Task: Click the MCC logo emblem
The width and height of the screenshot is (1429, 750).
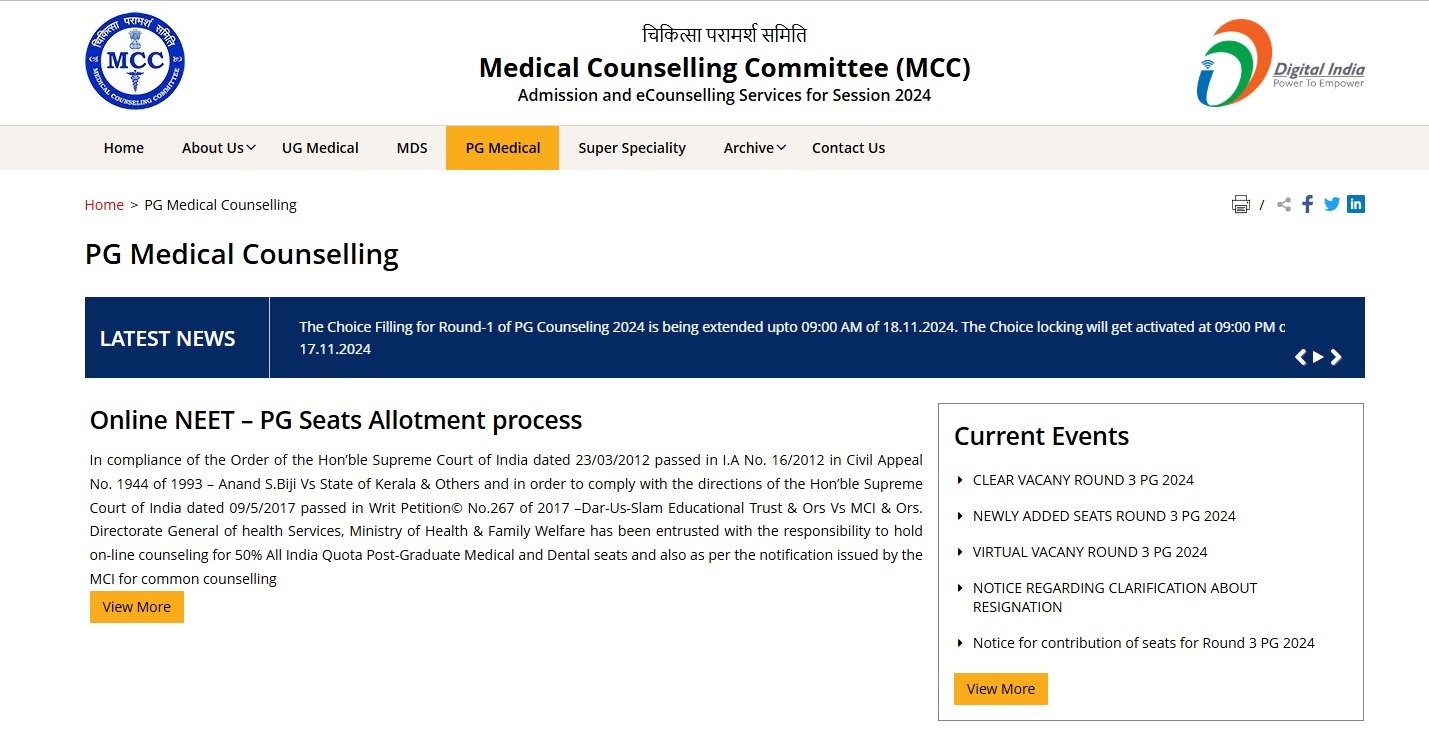Action: (135, 61)
